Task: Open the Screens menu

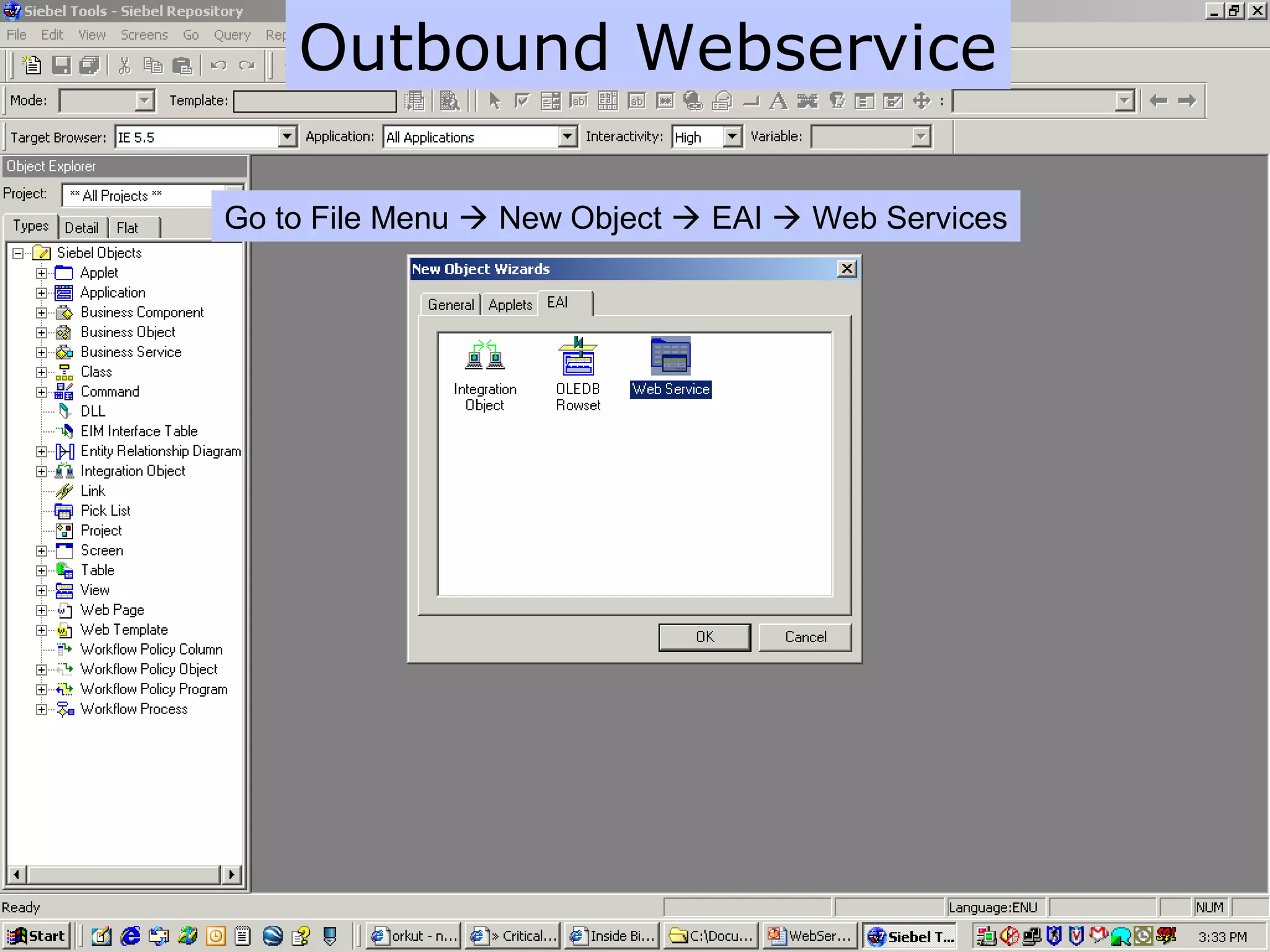Action: [x=144, y=35]
